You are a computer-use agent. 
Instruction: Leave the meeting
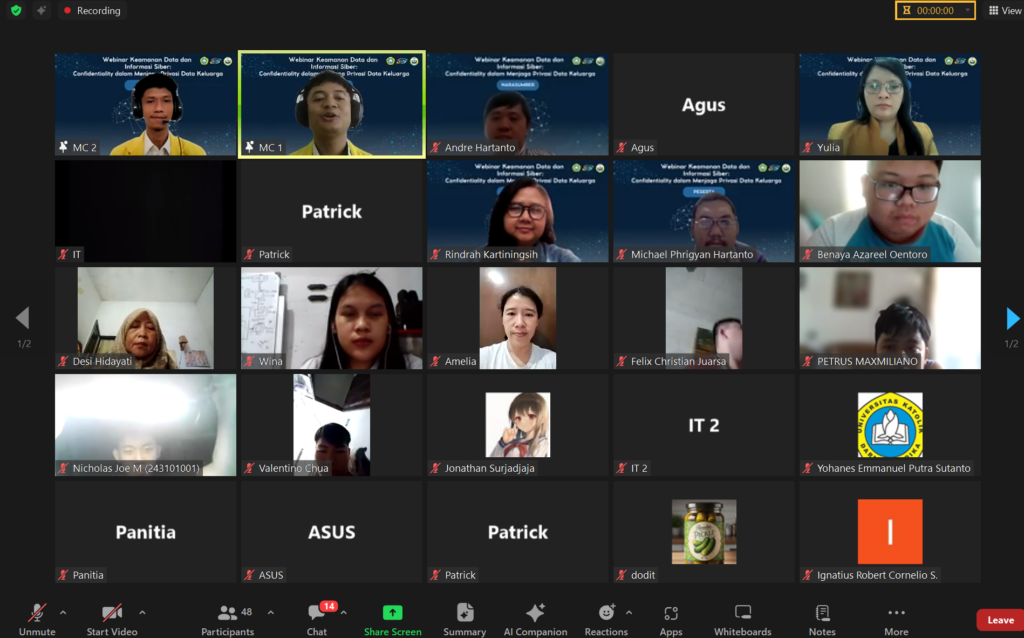(1000, 620)
